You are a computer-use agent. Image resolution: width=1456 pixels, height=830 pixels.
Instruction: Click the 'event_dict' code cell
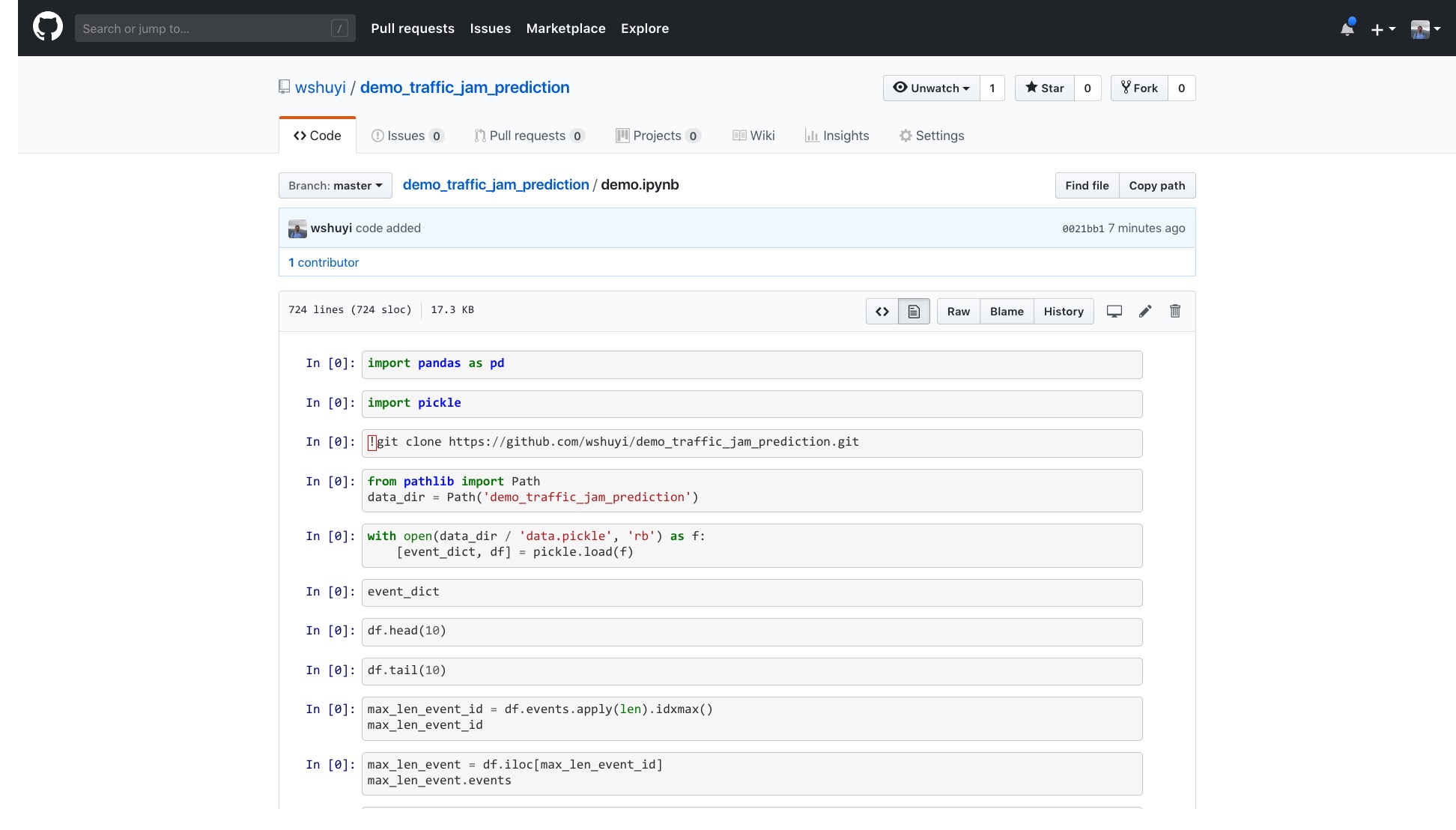pyautogui.click(x=752, y=593)
